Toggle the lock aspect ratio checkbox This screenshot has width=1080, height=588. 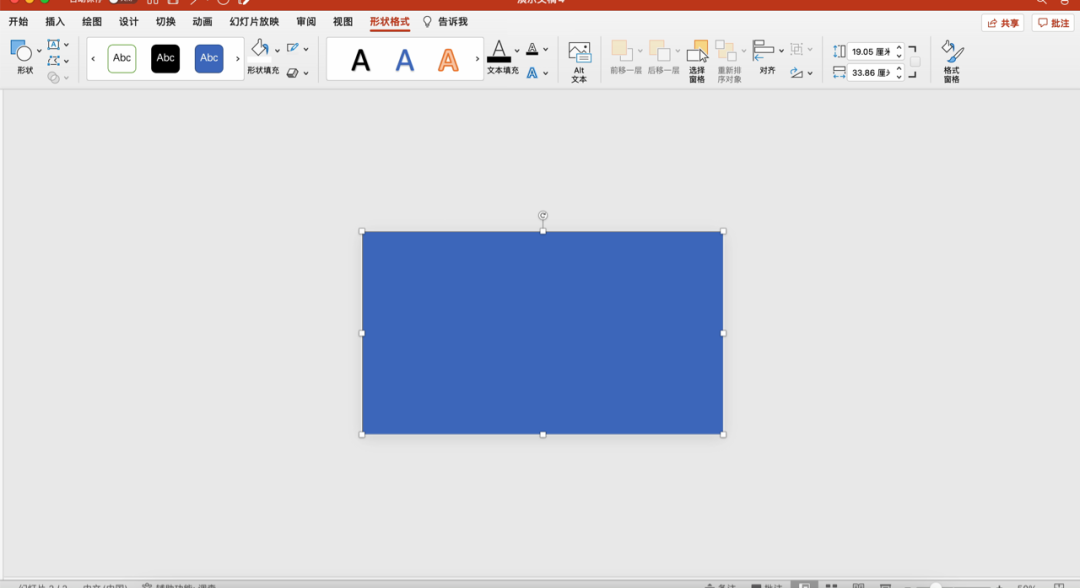click(x=915, y=62)
